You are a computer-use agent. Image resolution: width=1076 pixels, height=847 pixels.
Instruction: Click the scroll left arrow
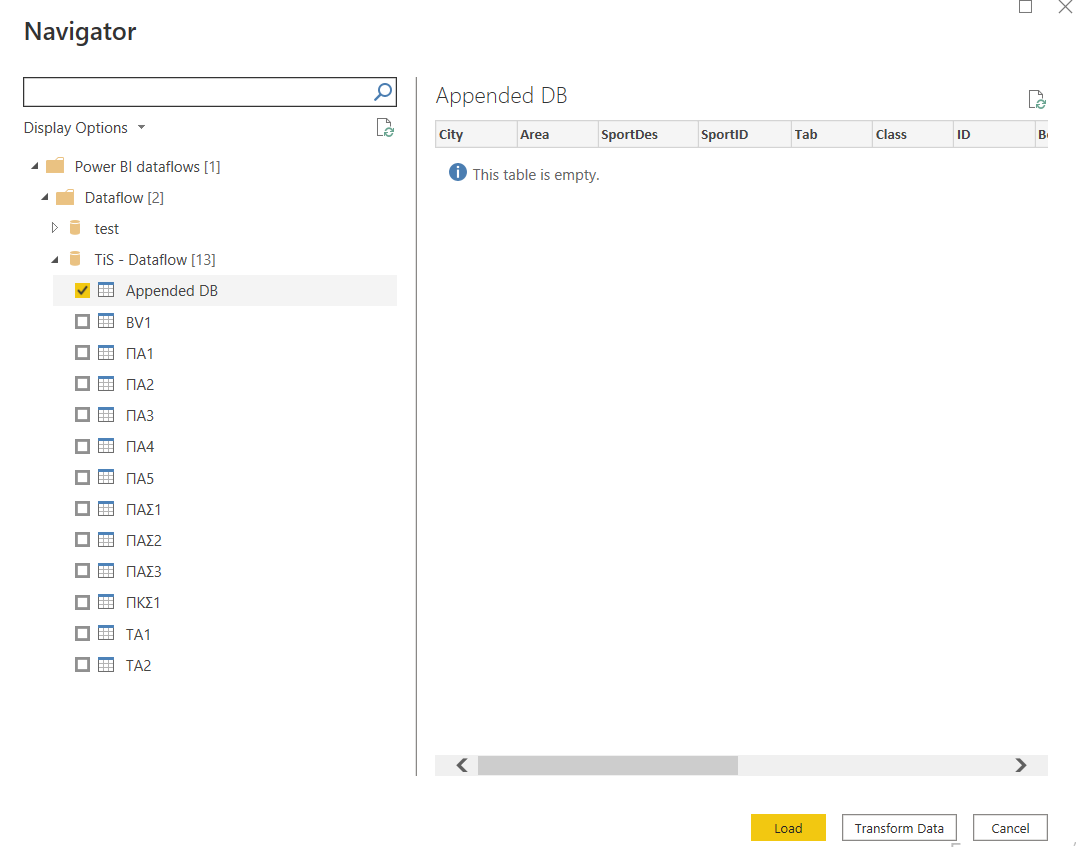[462, 765]
